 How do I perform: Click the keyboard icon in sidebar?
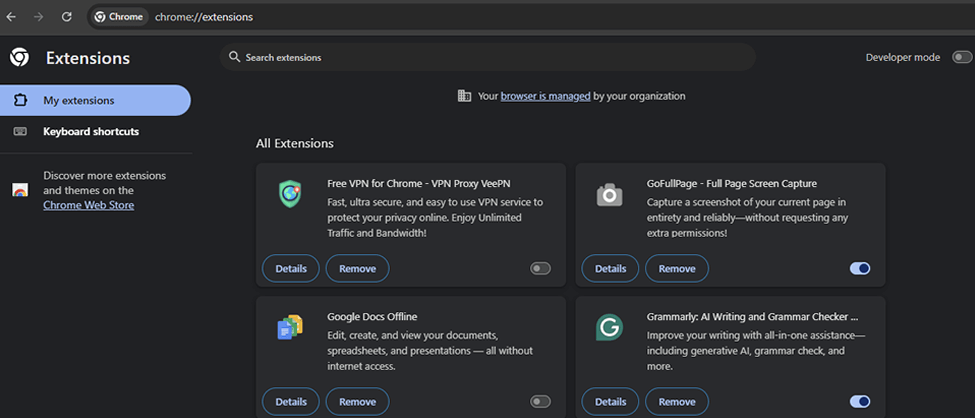[x=20, y=132]
